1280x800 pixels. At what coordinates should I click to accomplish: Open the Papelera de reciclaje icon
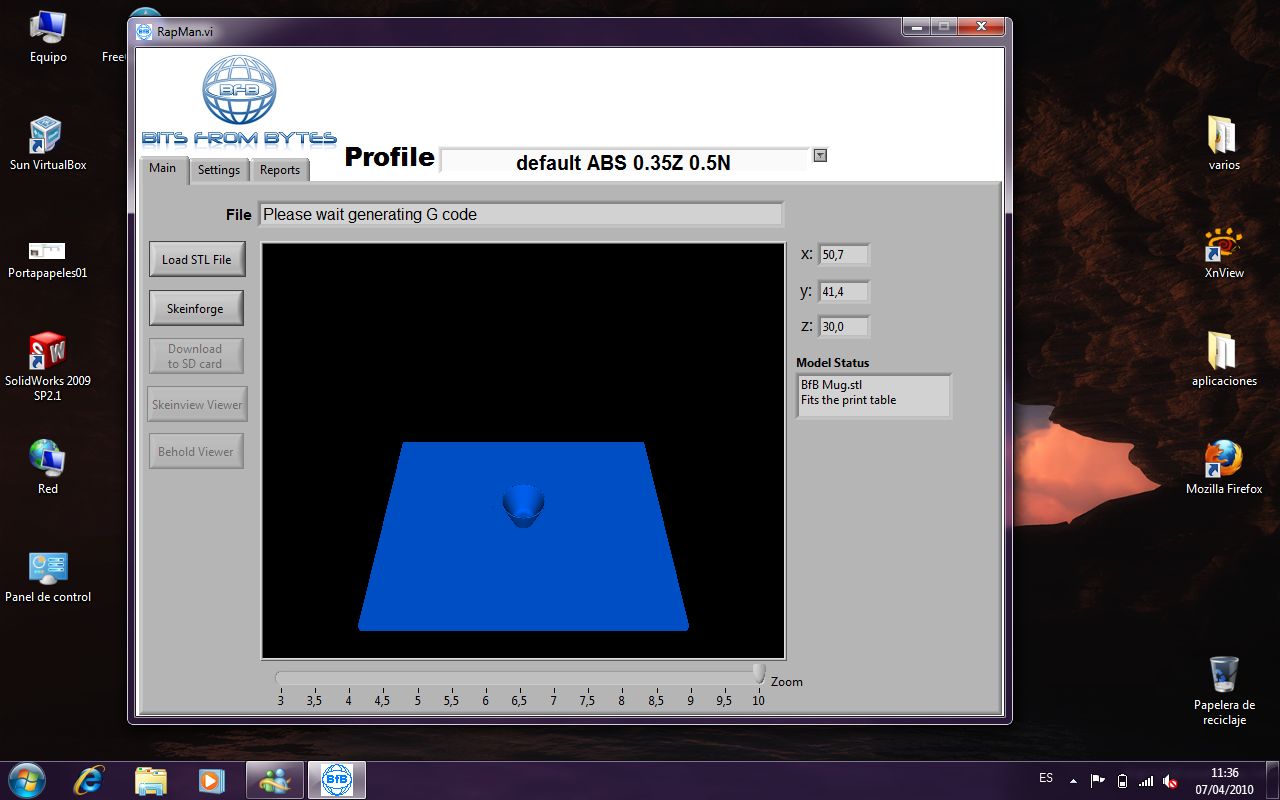click(x=1223, y=675)
